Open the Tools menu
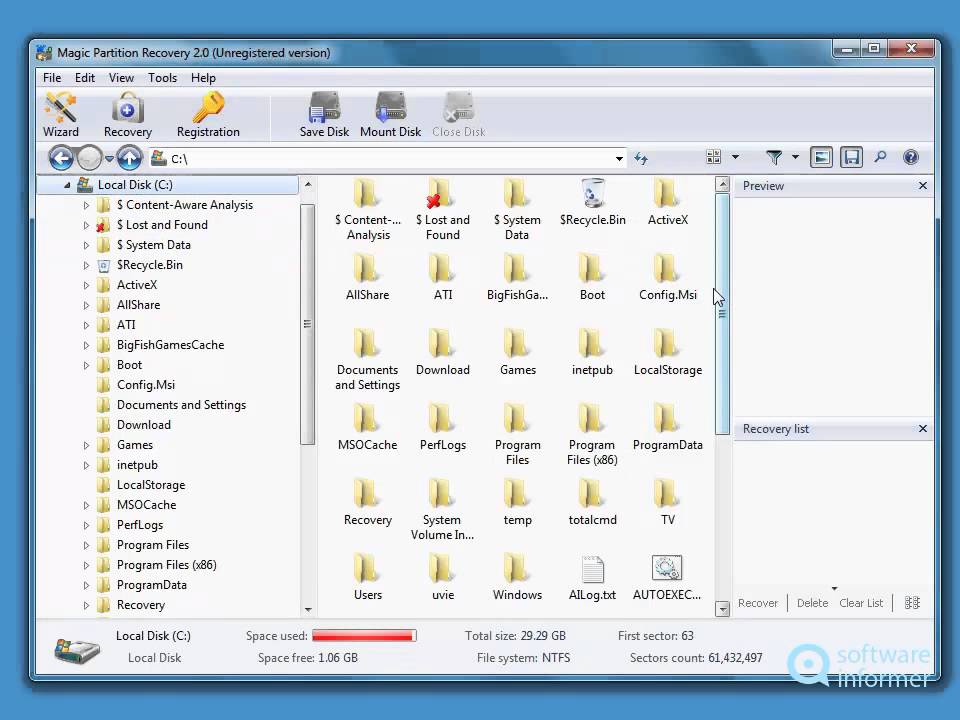This screenshot has width=960, height=720. pos(162,78)
